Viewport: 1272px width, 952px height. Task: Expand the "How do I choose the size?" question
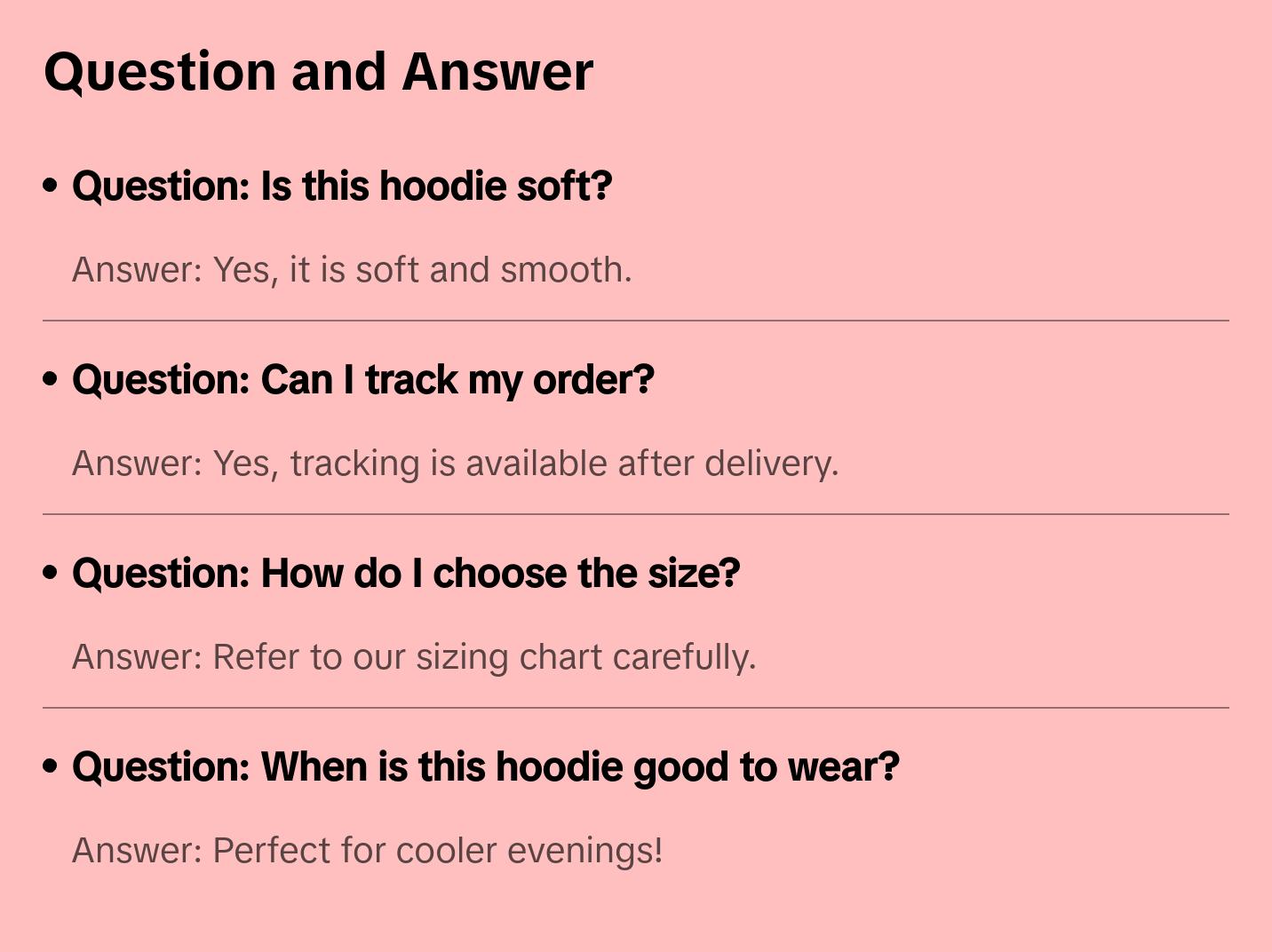click(x=406, y=574)
